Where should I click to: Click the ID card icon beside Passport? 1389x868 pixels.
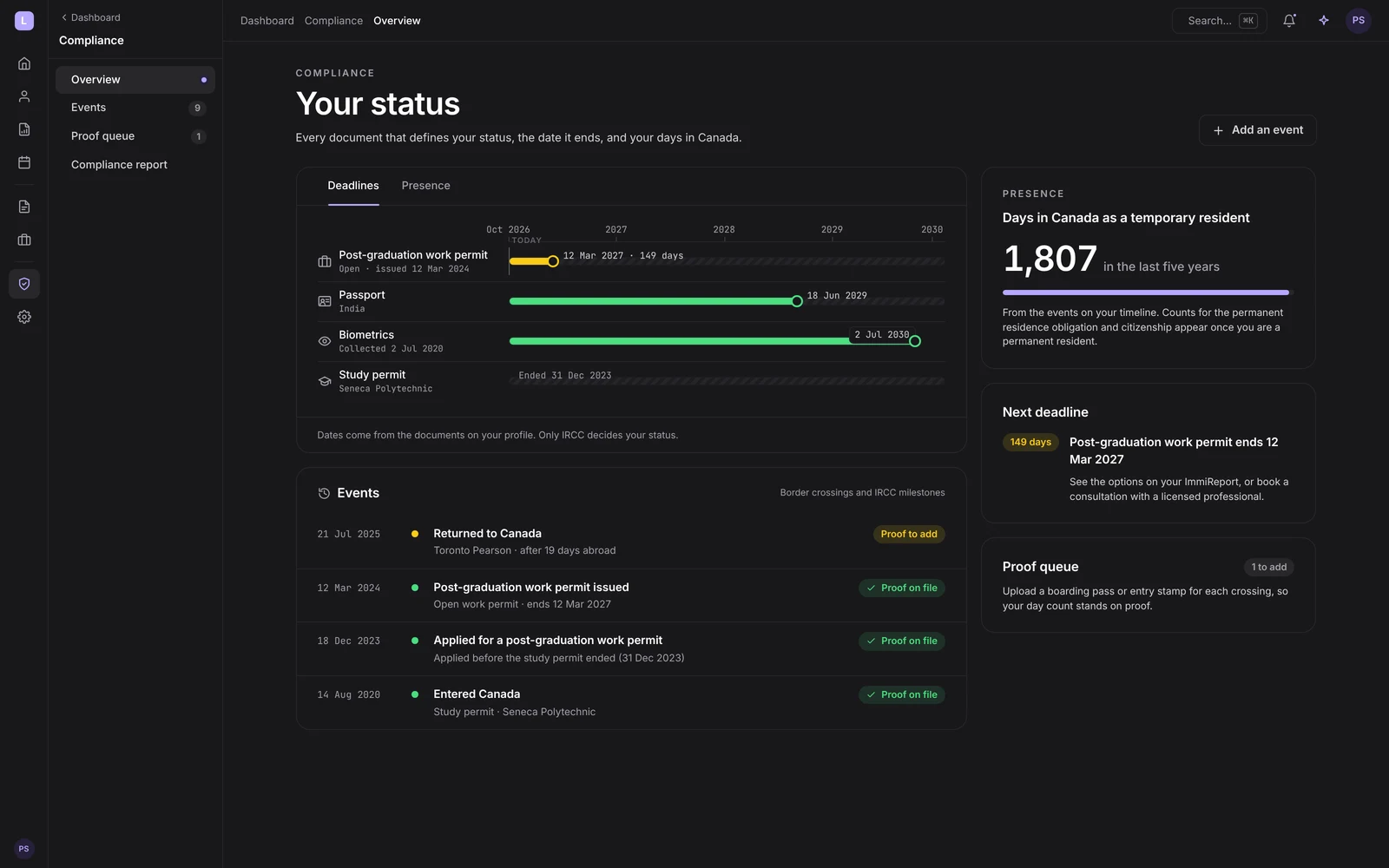pyautogui.click(x=325, y=301)
